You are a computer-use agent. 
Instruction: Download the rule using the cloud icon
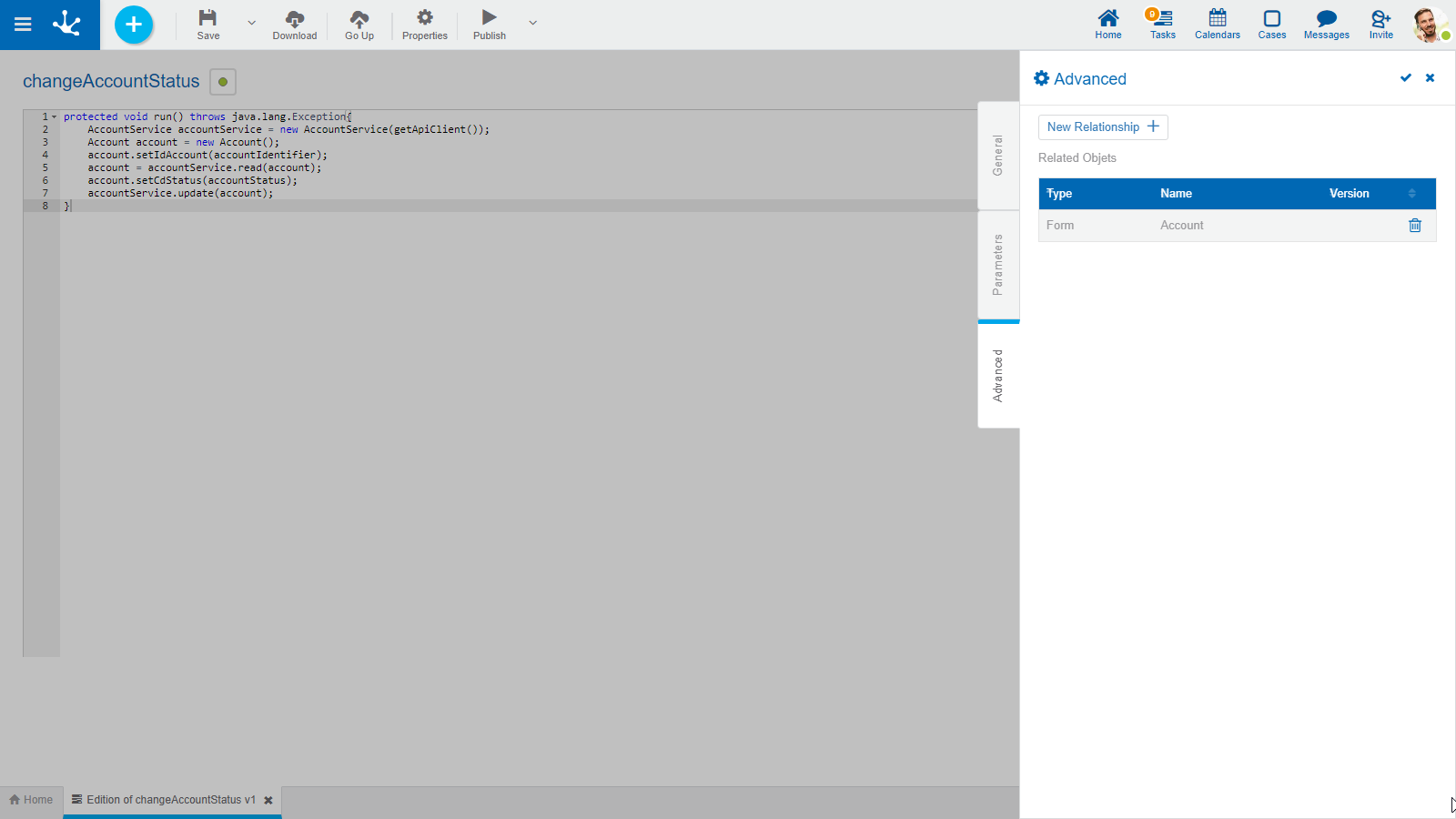(x=295, y=18)
